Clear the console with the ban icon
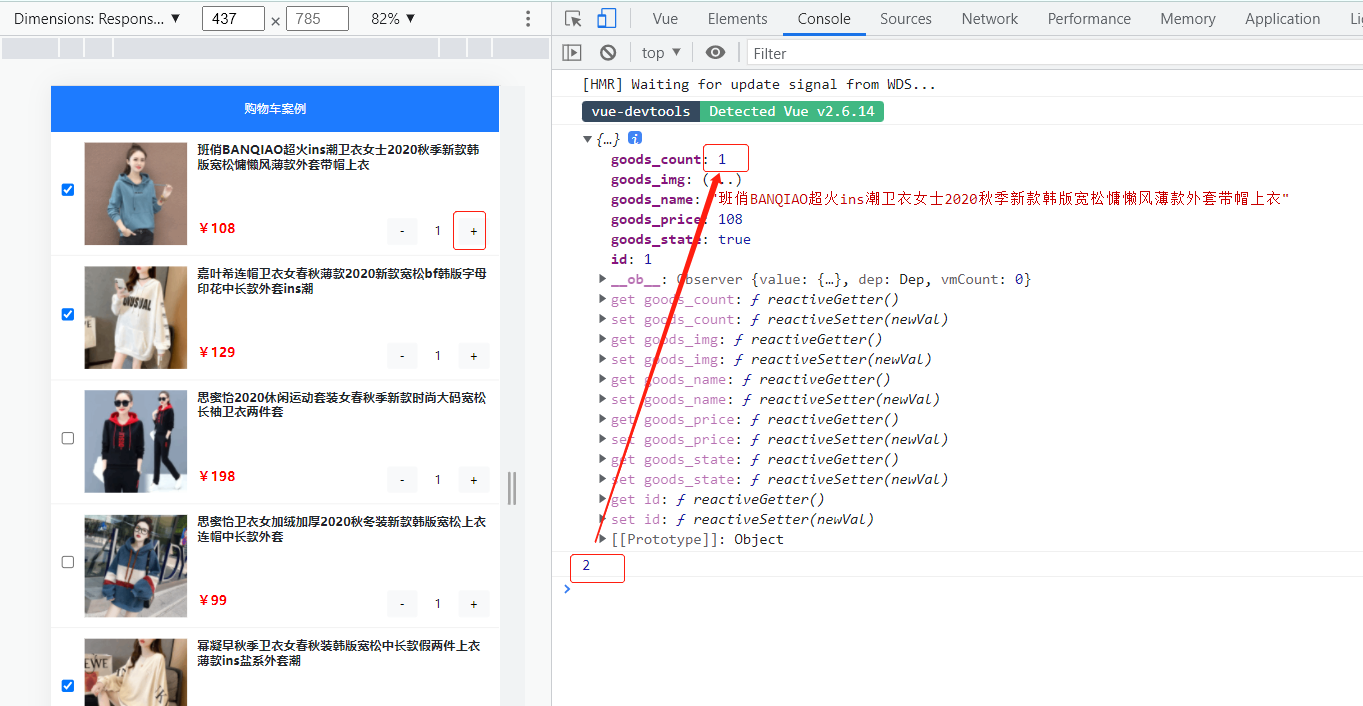This screenshot has height=706, width=1363. 608,53
